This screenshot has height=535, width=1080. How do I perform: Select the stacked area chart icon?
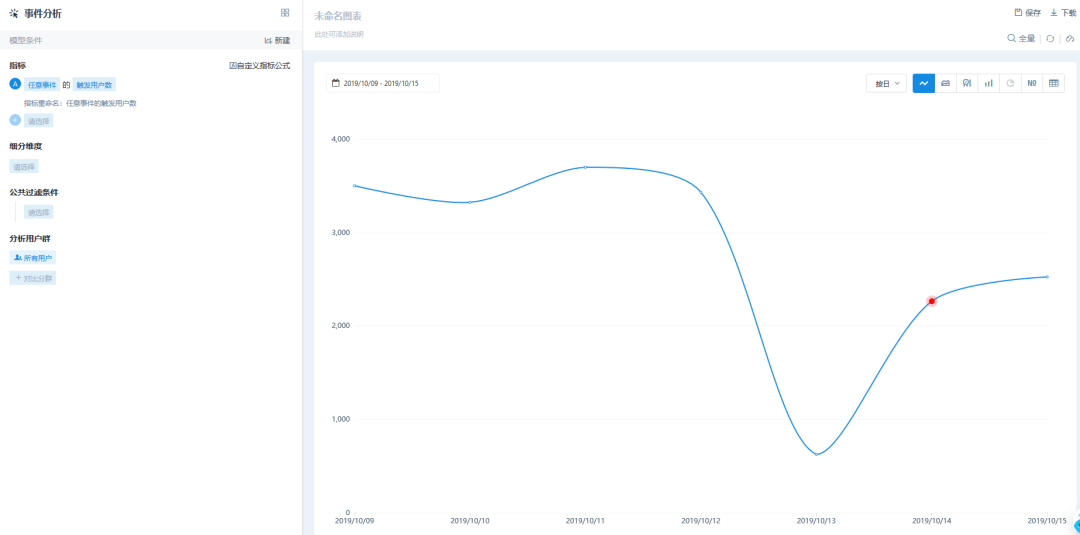pos(946,83)
